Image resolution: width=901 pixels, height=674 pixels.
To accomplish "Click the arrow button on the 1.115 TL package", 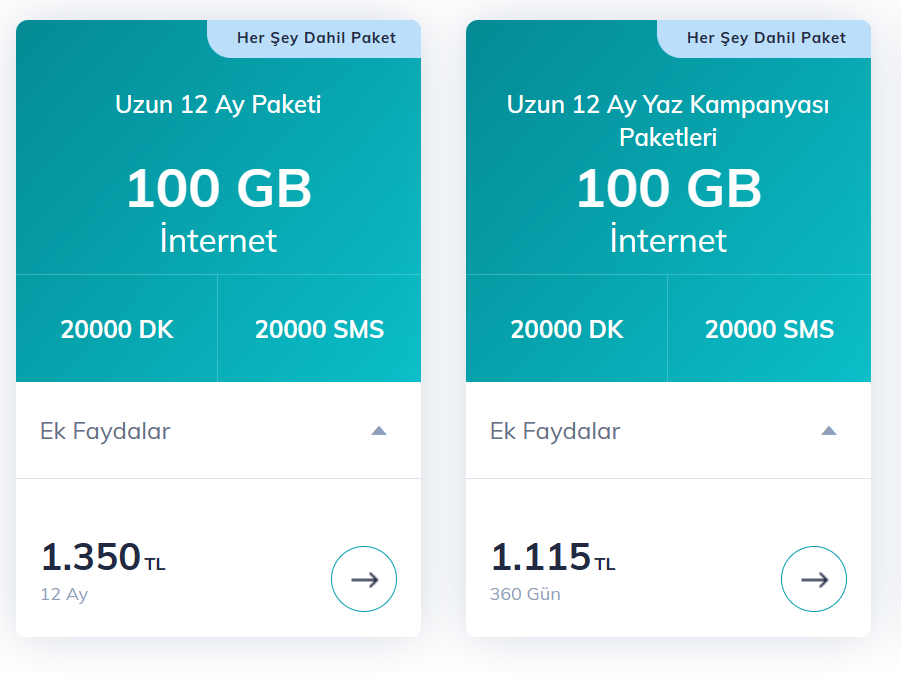I will [x=814, y=579].
